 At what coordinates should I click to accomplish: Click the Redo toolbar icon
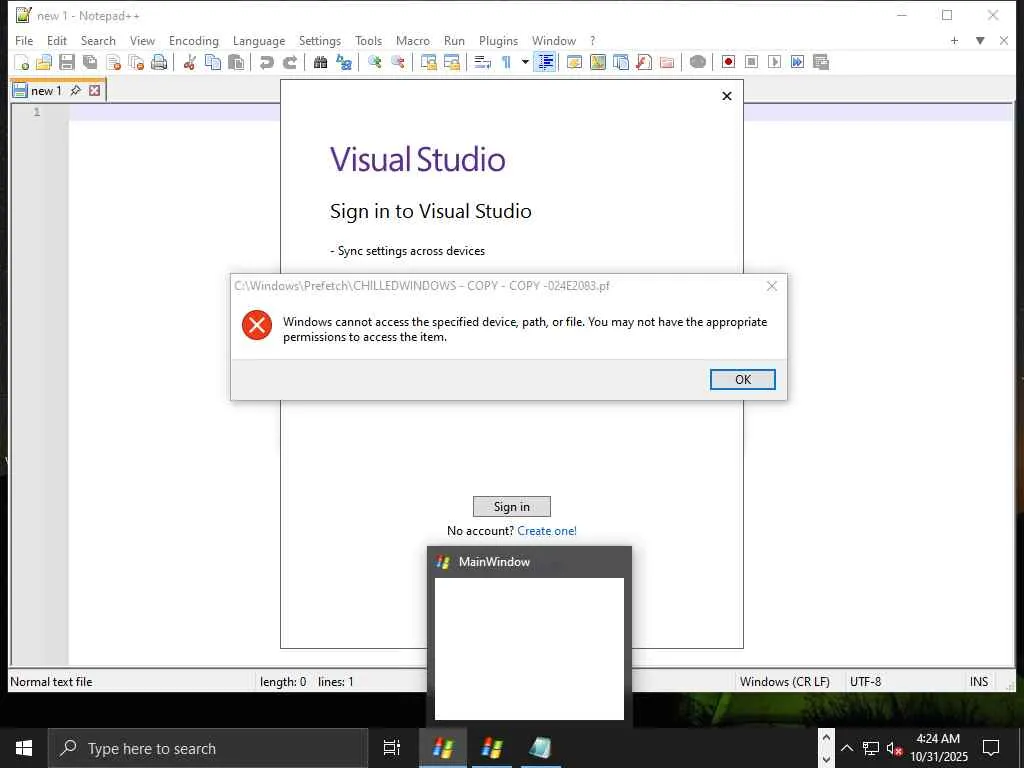point(290,63)
